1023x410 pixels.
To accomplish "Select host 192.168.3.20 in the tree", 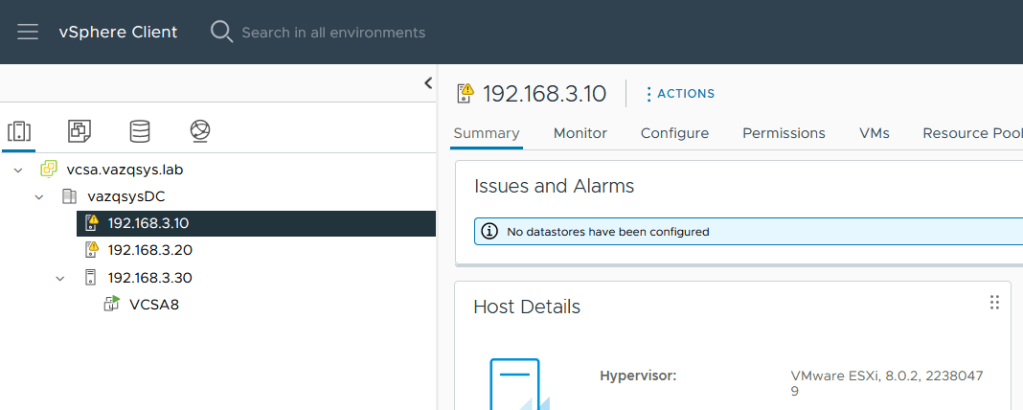I will 150,250.
